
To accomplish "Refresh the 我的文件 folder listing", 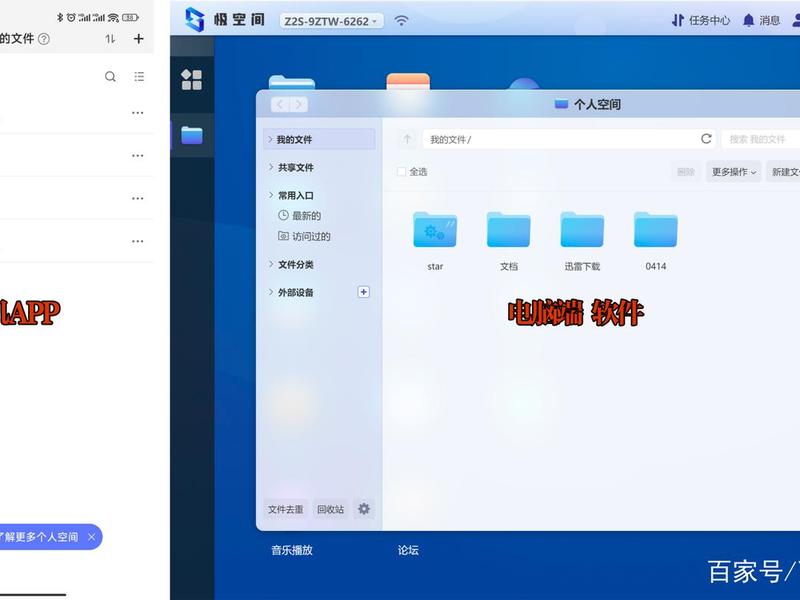I will (x=706, y=139).
